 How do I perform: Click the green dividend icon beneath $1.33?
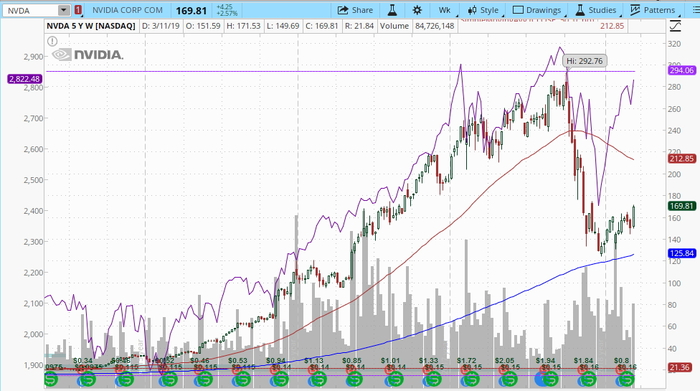coord(433,380)
